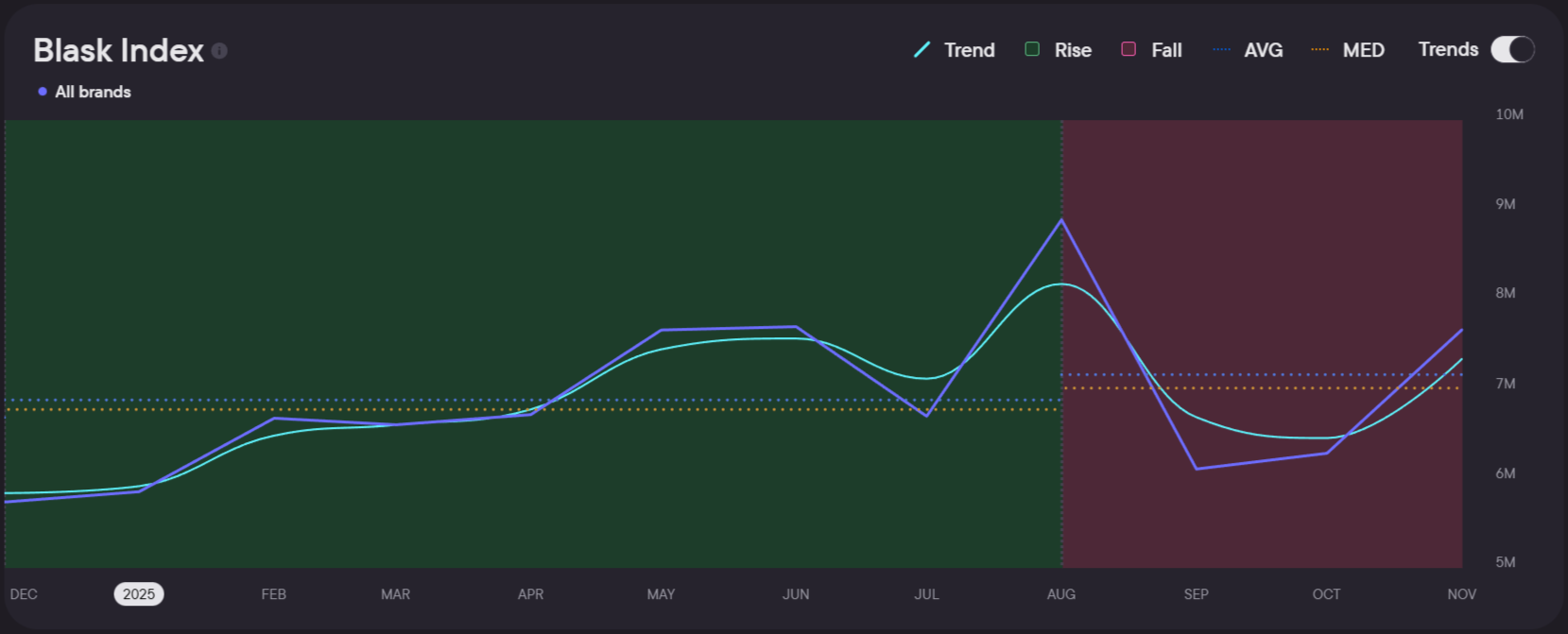
Task: Click the Fall legend label
Action: pyautogui.click(x=1166, y=50)
